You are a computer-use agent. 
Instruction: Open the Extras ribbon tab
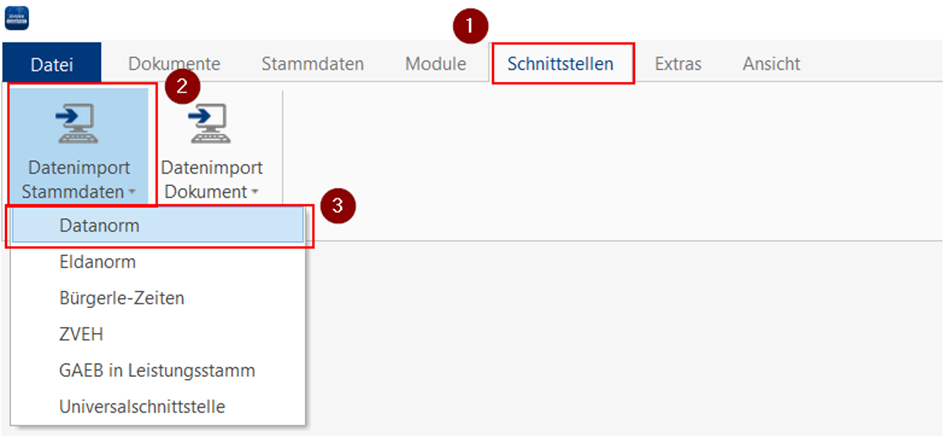(x=678, y=64)
